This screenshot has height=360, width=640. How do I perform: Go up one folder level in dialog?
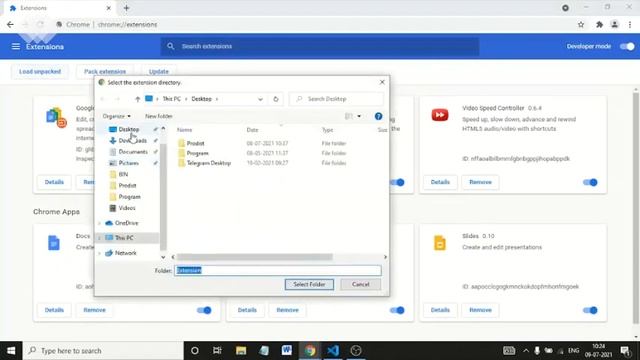point(138,99)
